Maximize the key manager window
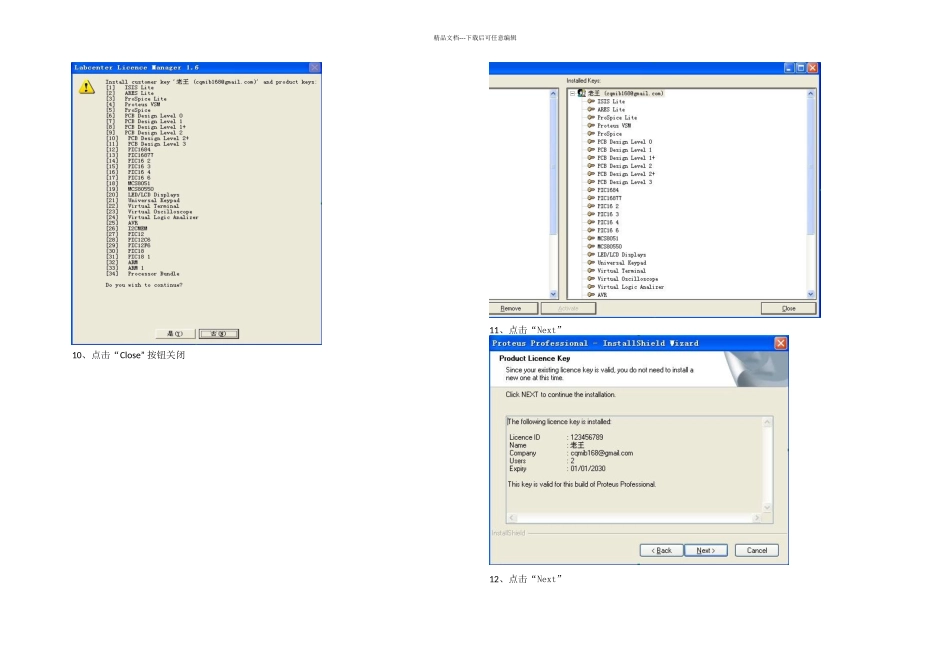950x672 pixels. coord(800,68)
